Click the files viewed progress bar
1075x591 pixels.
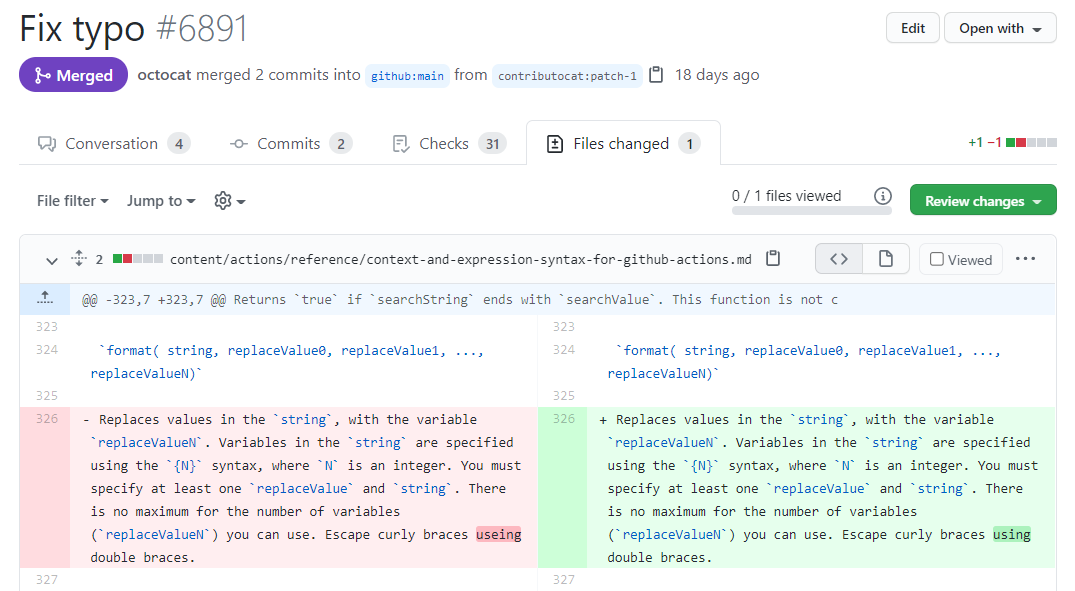[810, 208]
